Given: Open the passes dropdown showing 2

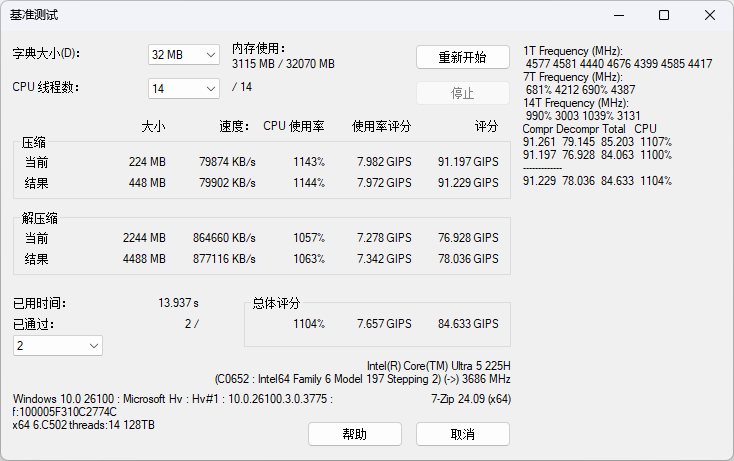Looking at the screenshot, I should coord(58,345).
